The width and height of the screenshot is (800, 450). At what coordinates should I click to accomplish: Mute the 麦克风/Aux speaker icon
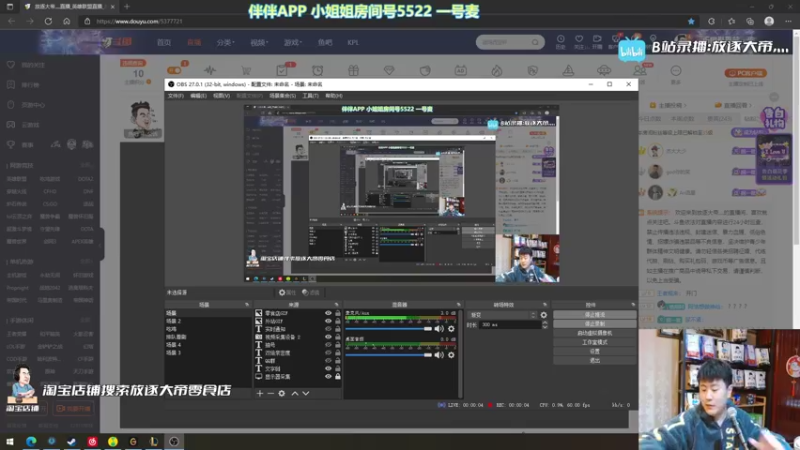coord(439,329)
